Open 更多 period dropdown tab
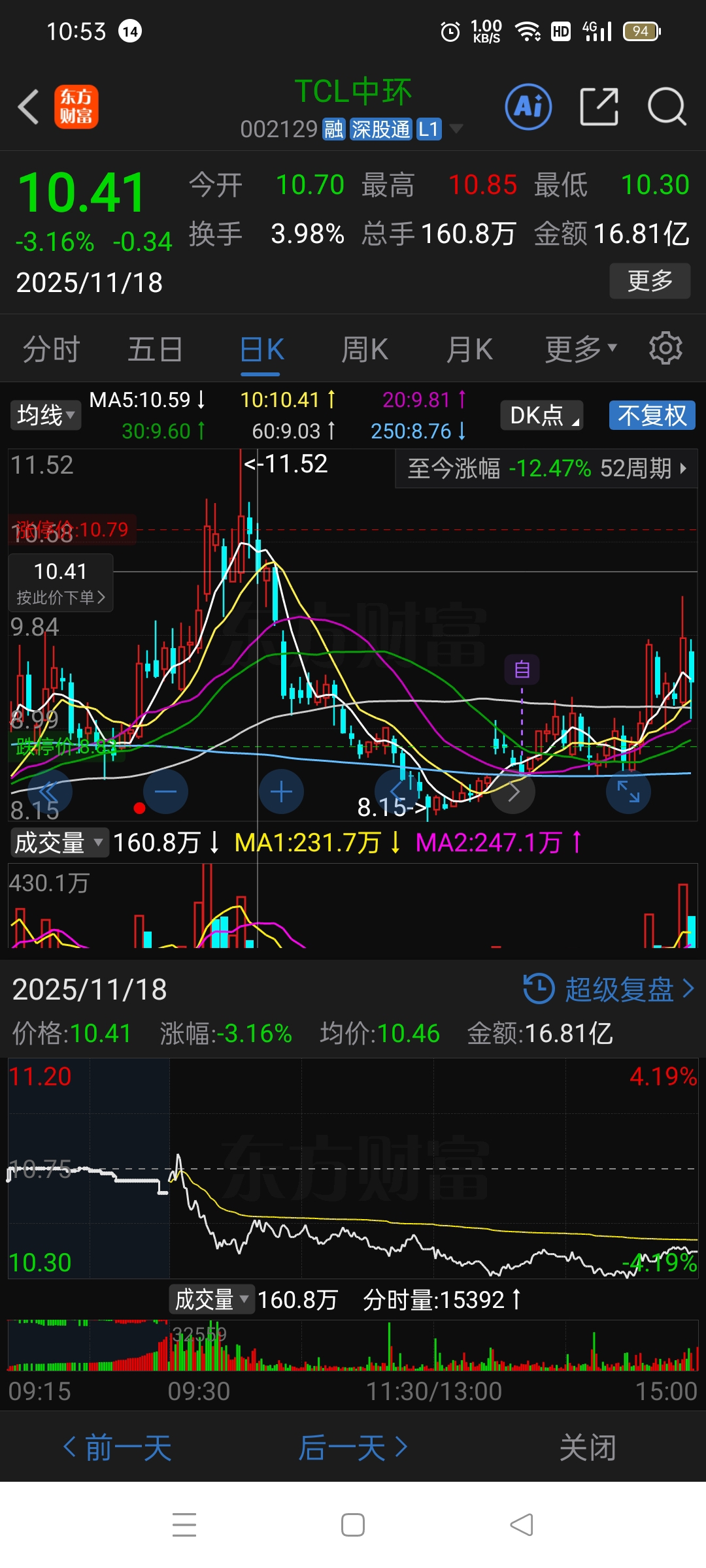This screenshot has height=1568, width=706. point(581,349)
